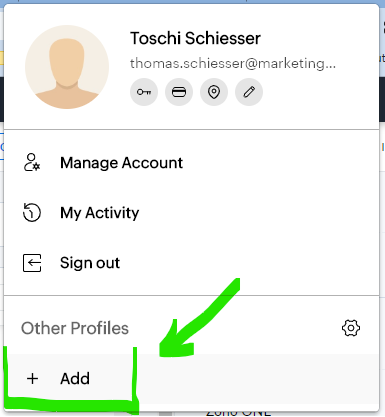Image resolution: width=385 pixels, height=417 pixels.
Task: Click the person-gear Manage Account icon
Action: click(x=32, y=163)
